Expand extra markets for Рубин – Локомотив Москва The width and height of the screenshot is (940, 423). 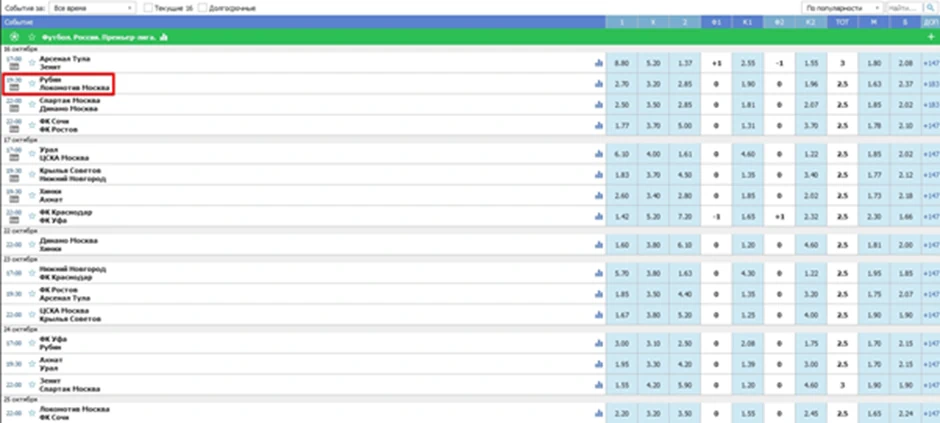(x=931, y=84)
